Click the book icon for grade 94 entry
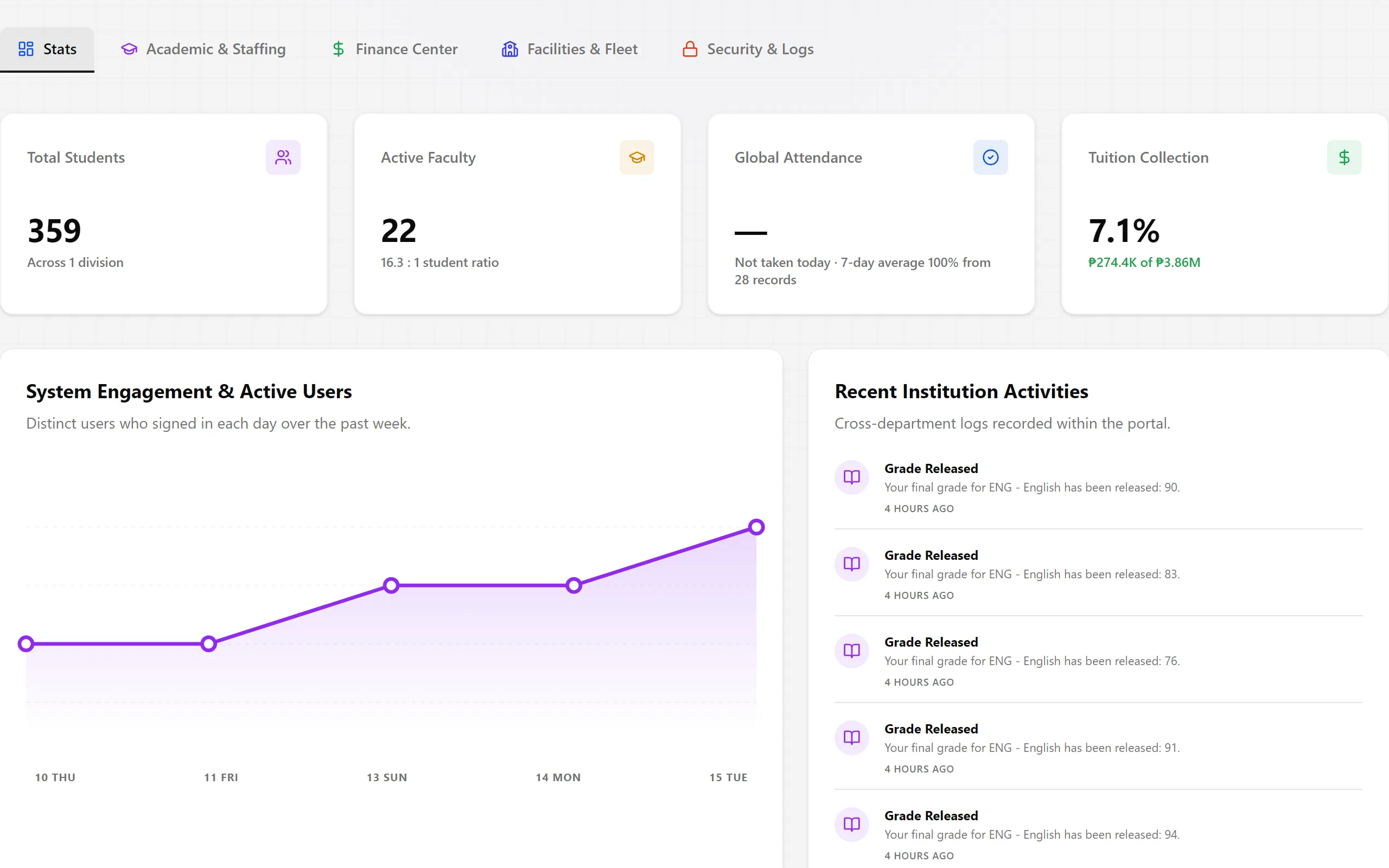The image size is (1389, 868). (x=852, y=825)
